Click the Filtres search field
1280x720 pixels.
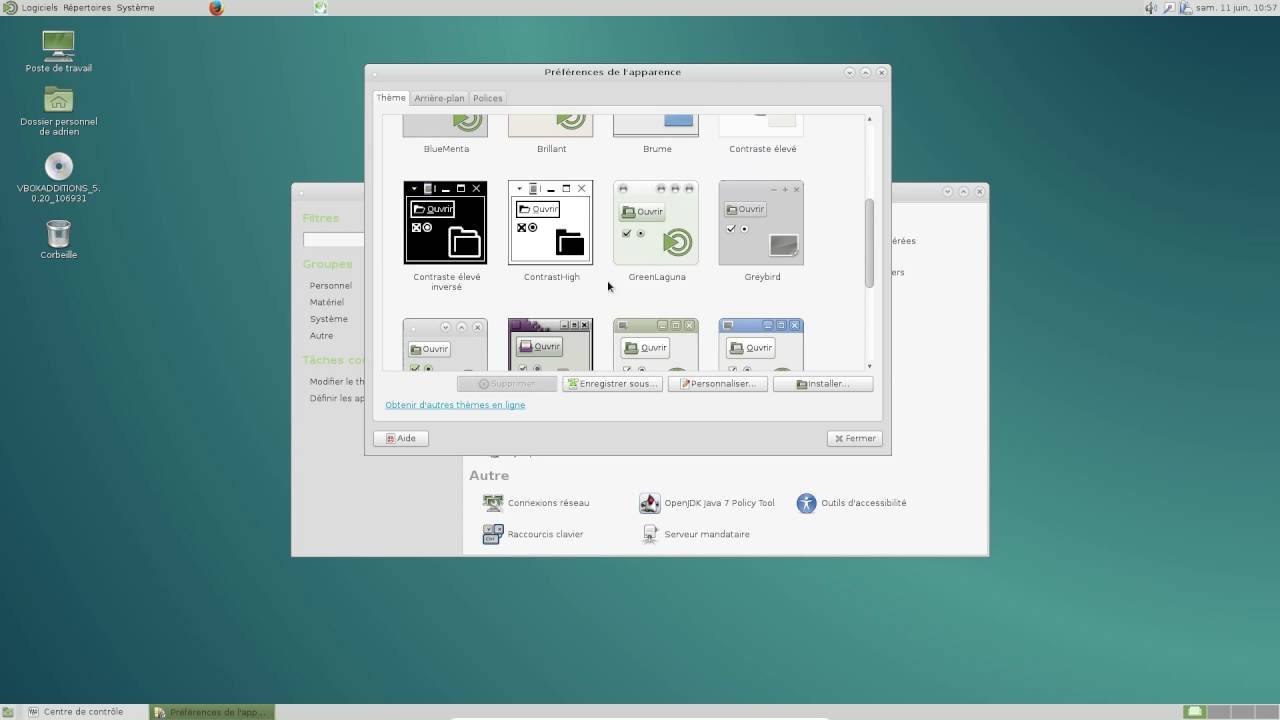click(334, 240)
